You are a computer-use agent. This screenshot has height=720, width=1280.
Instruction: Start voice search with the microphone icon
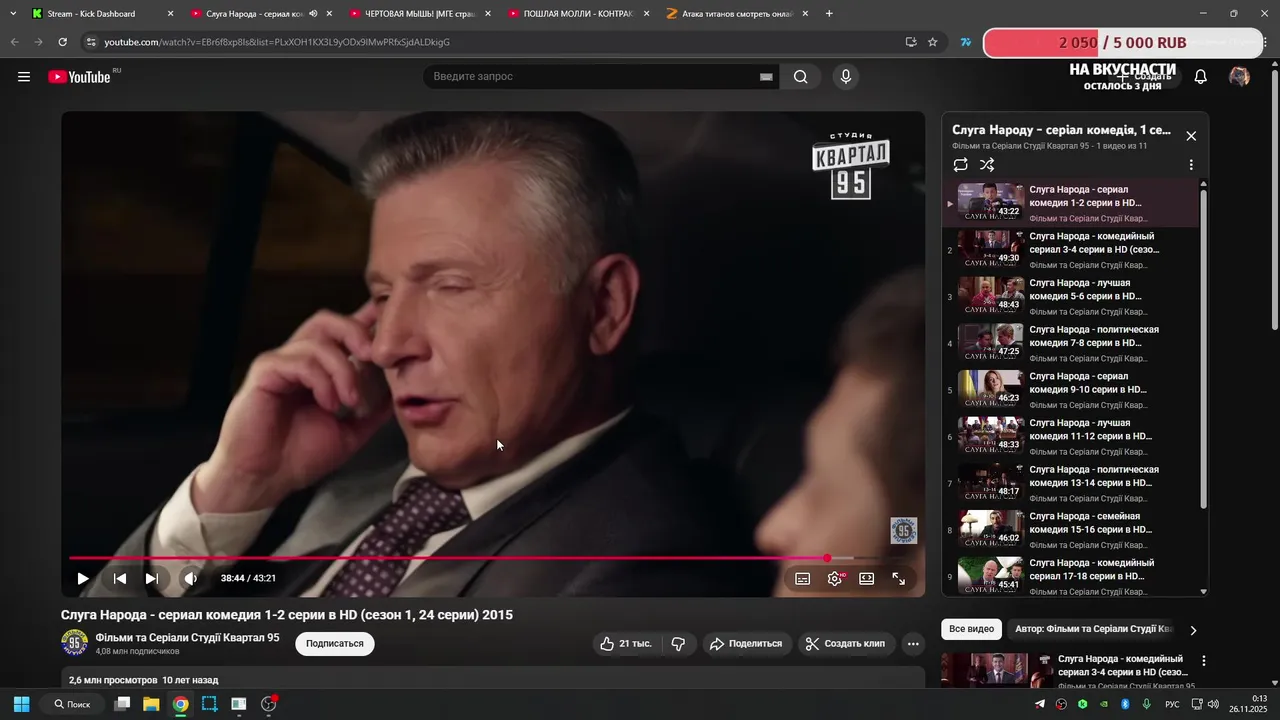846,77
